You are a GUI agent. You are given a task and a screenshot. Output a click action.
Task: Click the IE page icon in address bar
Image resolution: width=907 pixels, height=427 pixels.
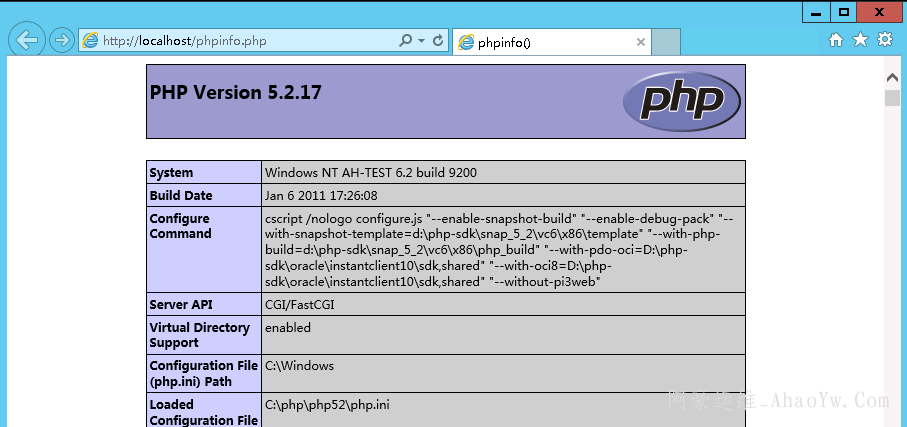pos(91,41)
